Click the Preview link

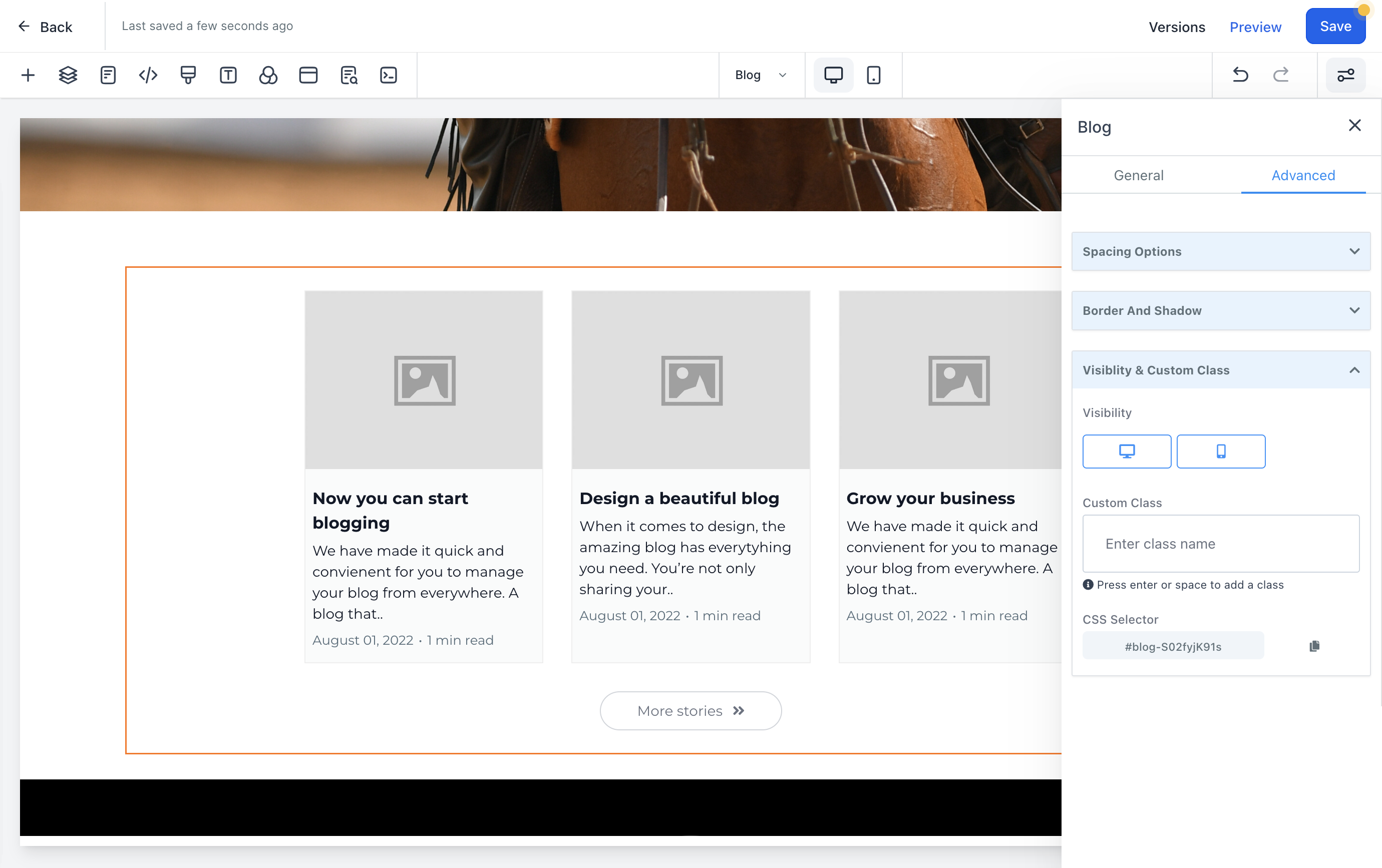point(1255,27)
